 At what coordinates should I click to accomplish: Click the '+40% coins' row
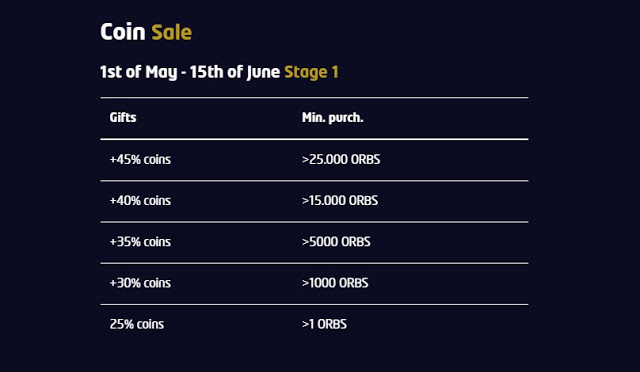(x=314, y=201)
